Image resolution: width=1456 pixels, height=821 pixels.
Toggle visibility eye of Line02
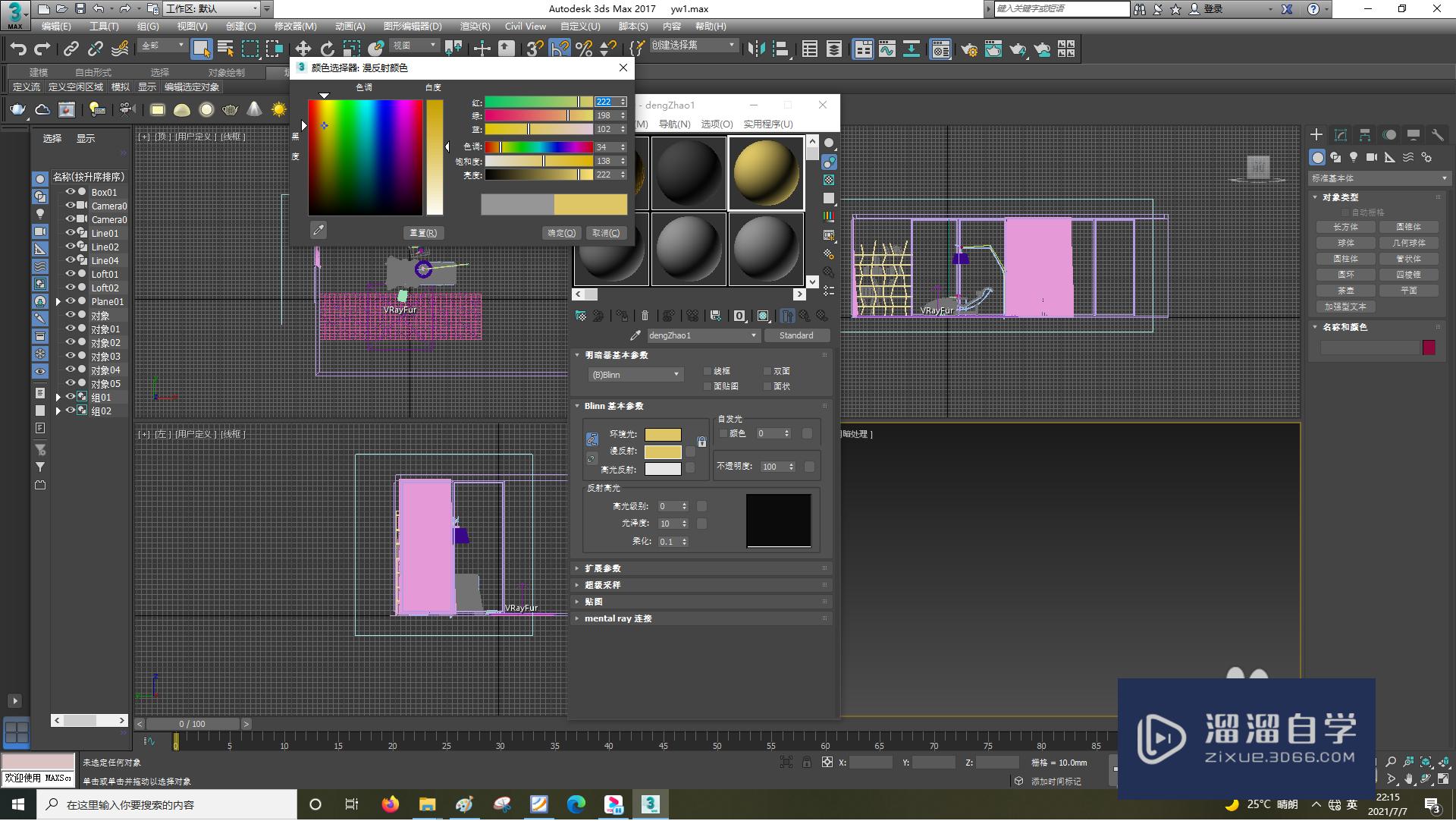[x=71, y=247]
